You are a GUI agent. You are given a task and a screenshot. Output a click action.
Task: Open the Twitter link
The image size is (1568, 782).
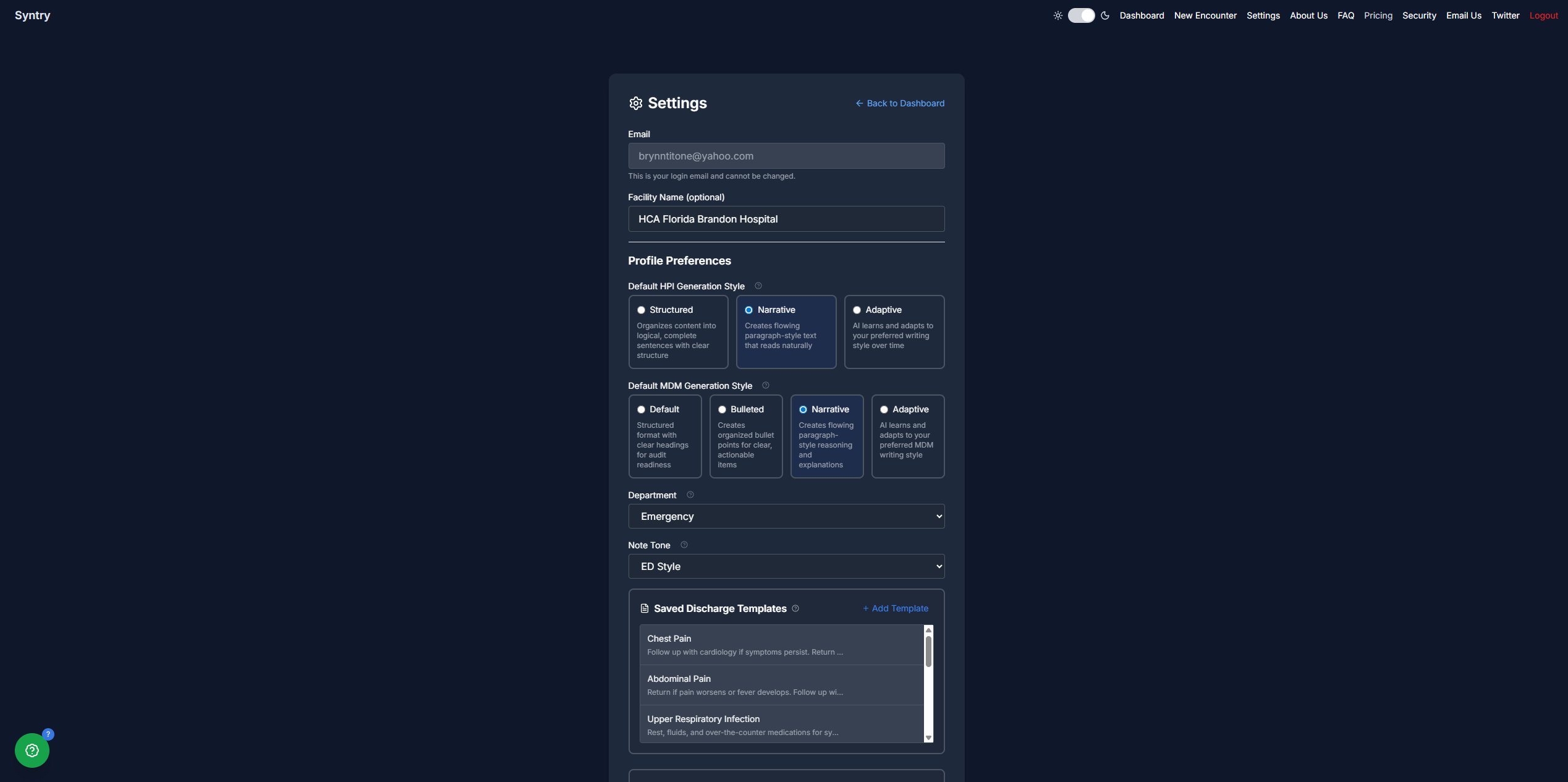coord(1505,15)
